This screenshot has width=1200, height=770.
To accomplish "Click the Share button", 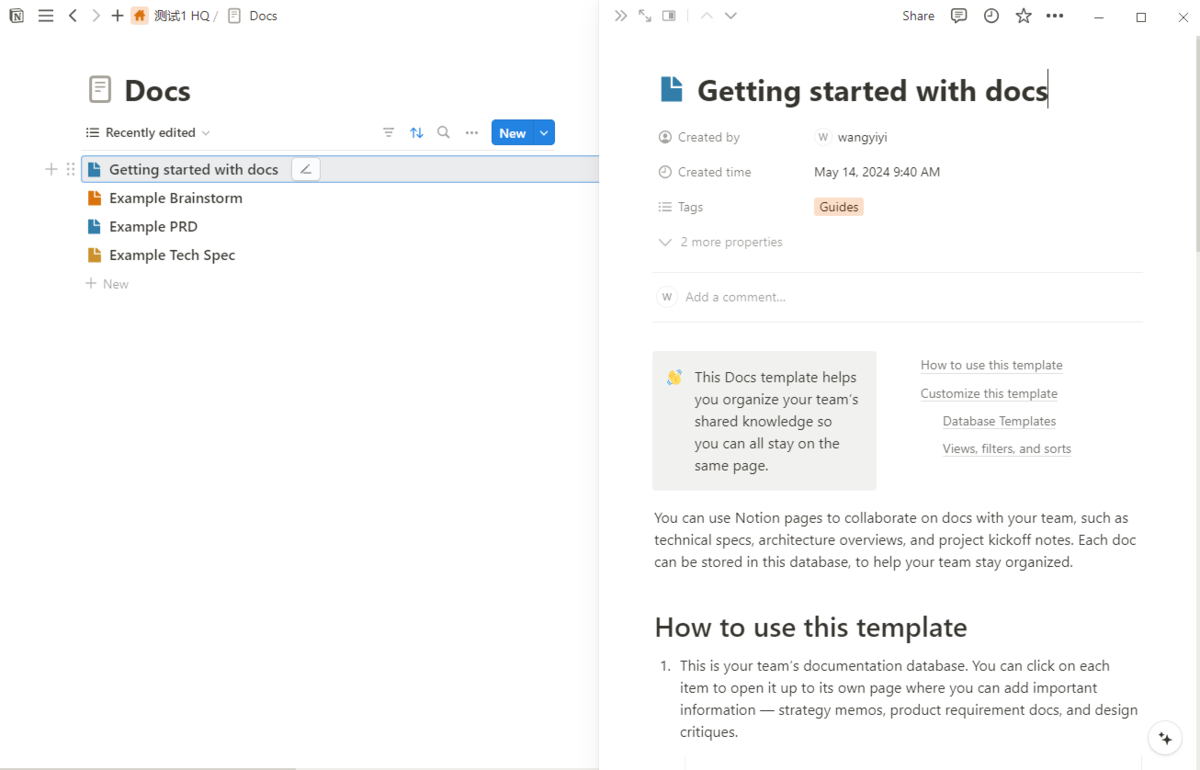I will 917,16.
